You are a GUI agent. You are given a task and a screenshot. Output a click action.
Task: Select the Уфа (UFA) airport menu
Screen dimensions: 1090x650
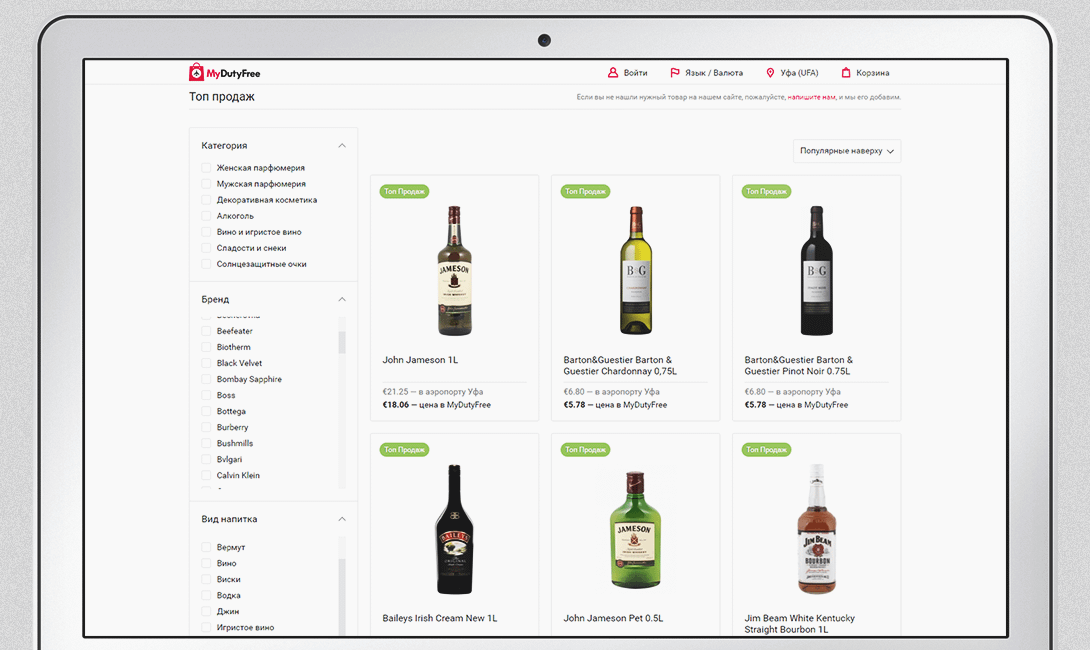tap(799, 73)
